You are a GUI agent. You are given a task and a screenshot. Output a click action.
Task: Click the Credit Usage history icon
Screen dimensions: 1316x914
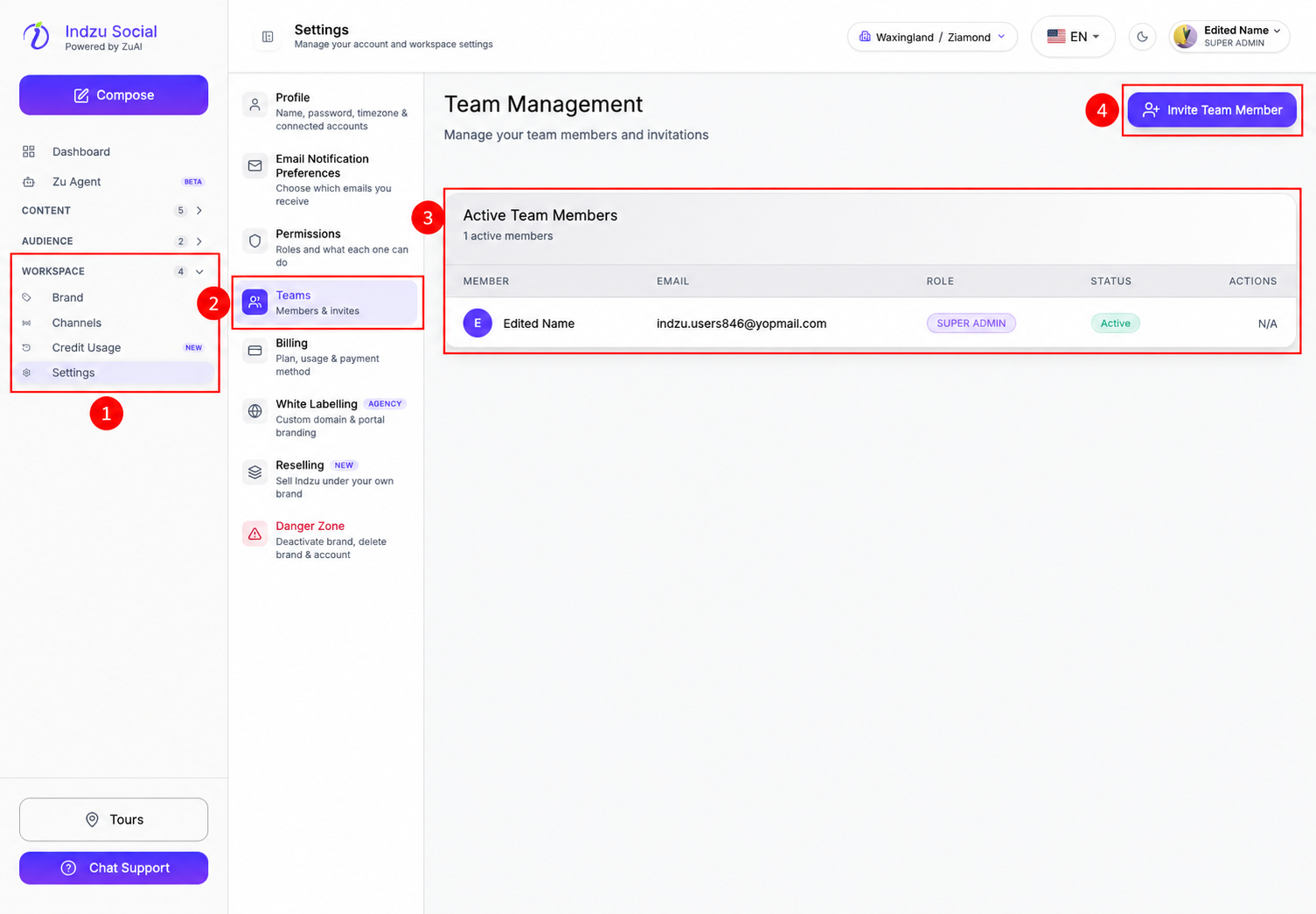point(27,347)
